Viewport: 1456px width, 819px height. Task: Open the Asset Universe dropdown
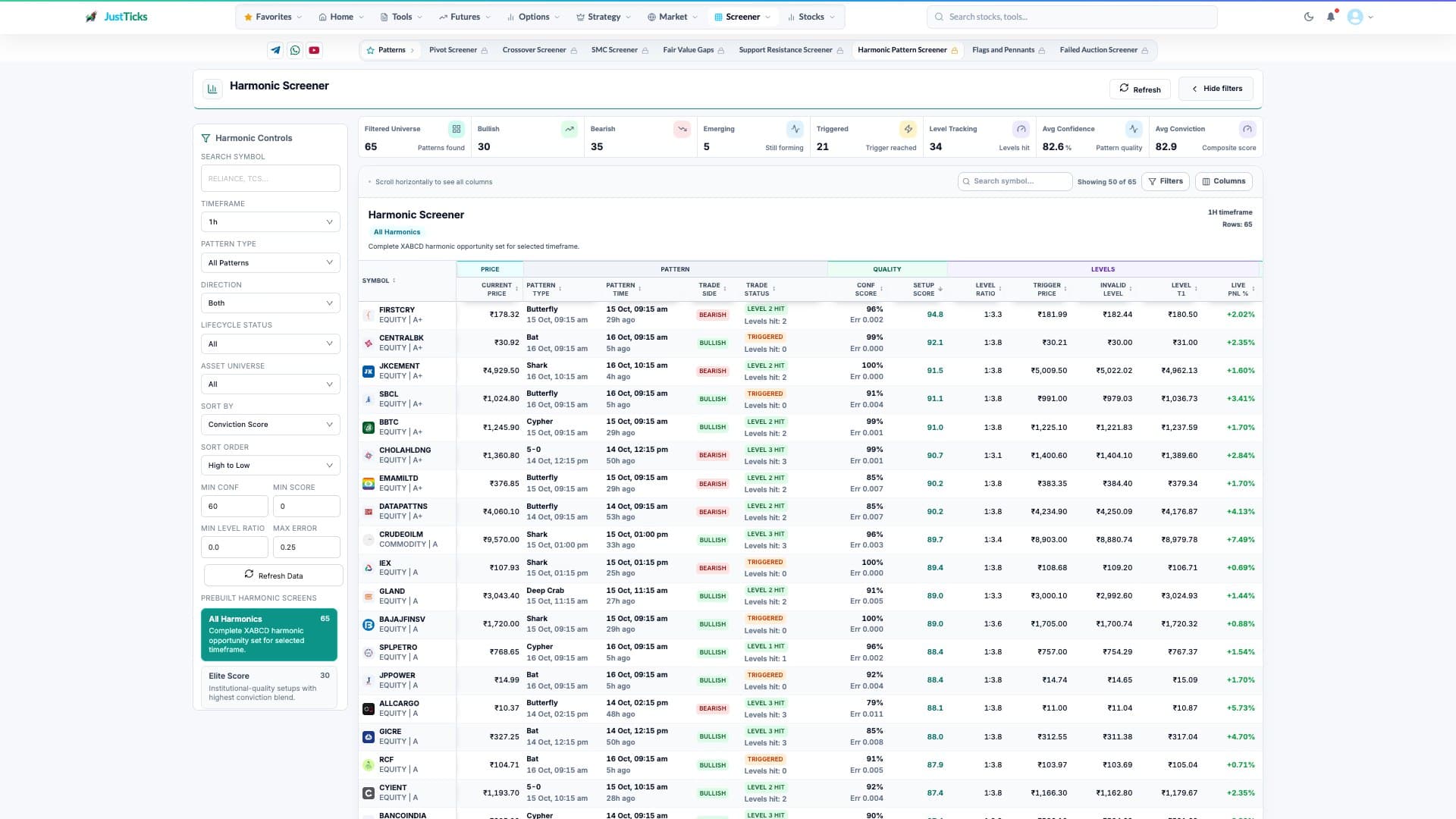pos(270,384)
